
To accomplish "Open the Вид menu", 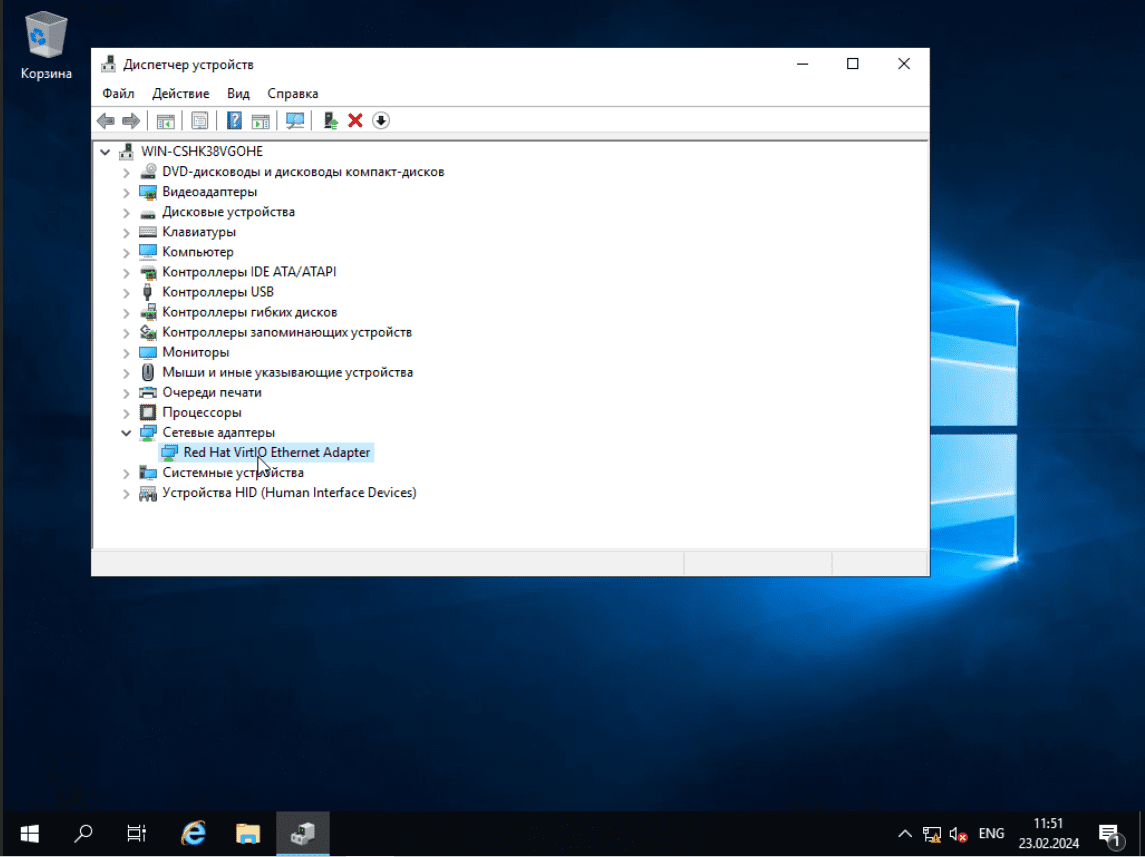I will click(x=238, y=93).
